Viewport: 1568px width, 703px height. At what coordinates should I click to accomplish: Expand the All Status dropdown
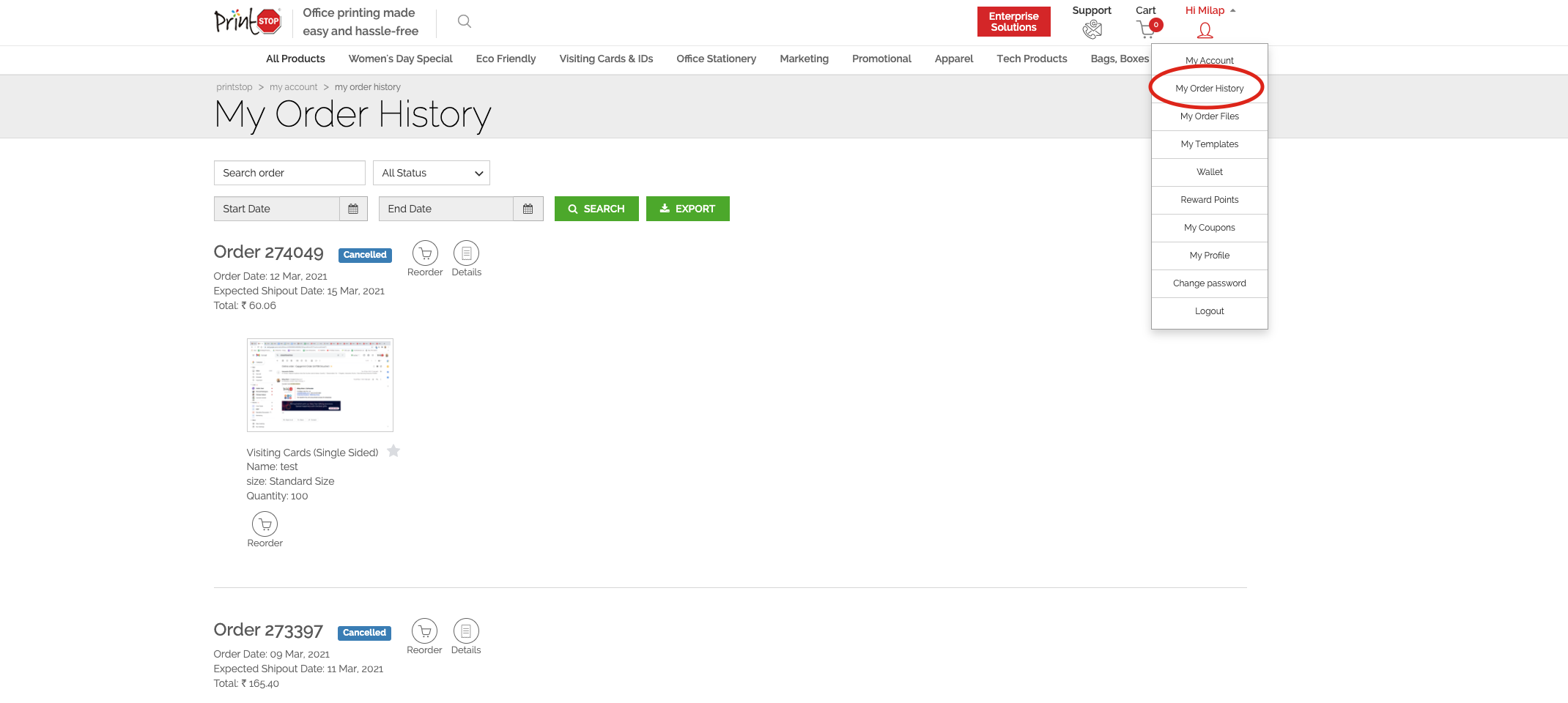point(432,173)
